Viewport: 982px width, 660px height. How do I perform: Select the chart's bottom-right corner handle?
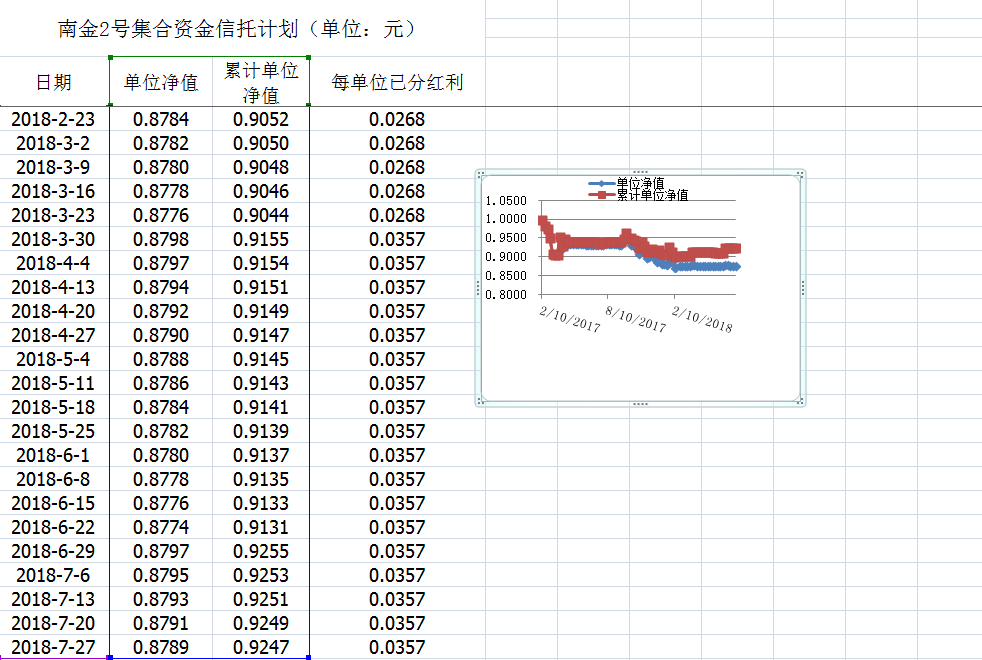click(x=802, y=403)
